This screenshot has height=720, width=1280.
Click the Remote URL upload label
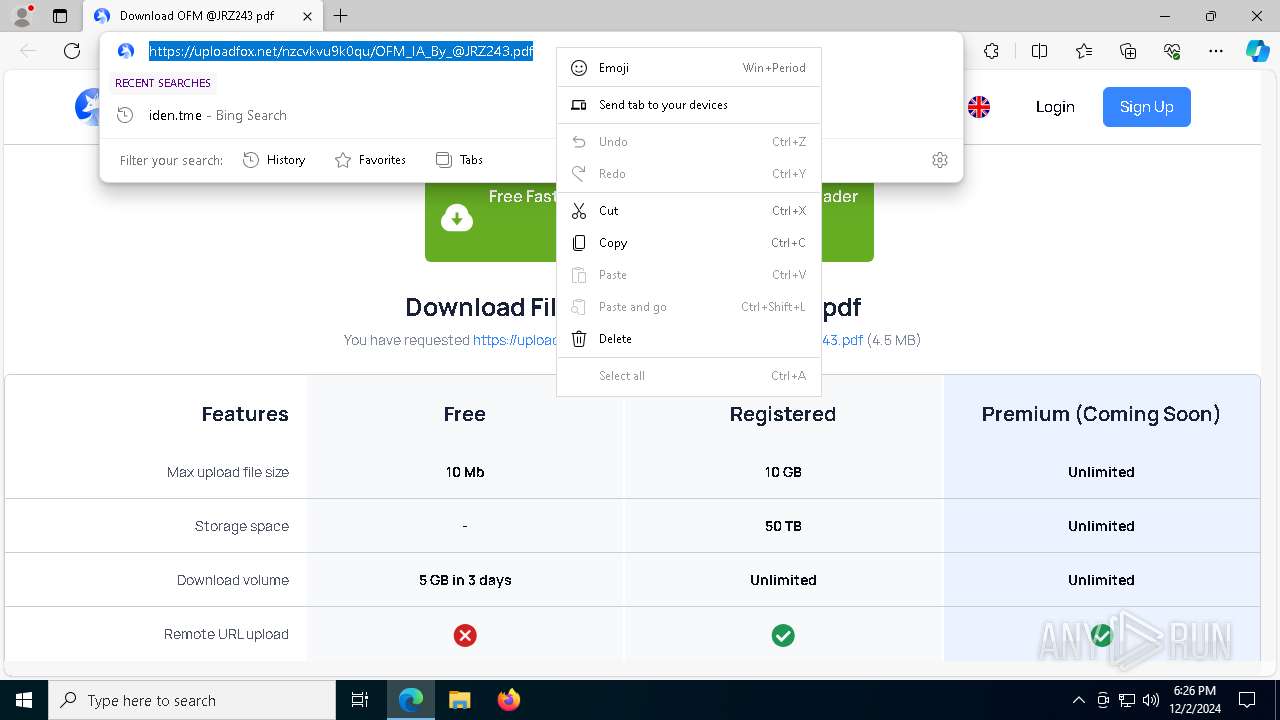(x=226, y=634)
